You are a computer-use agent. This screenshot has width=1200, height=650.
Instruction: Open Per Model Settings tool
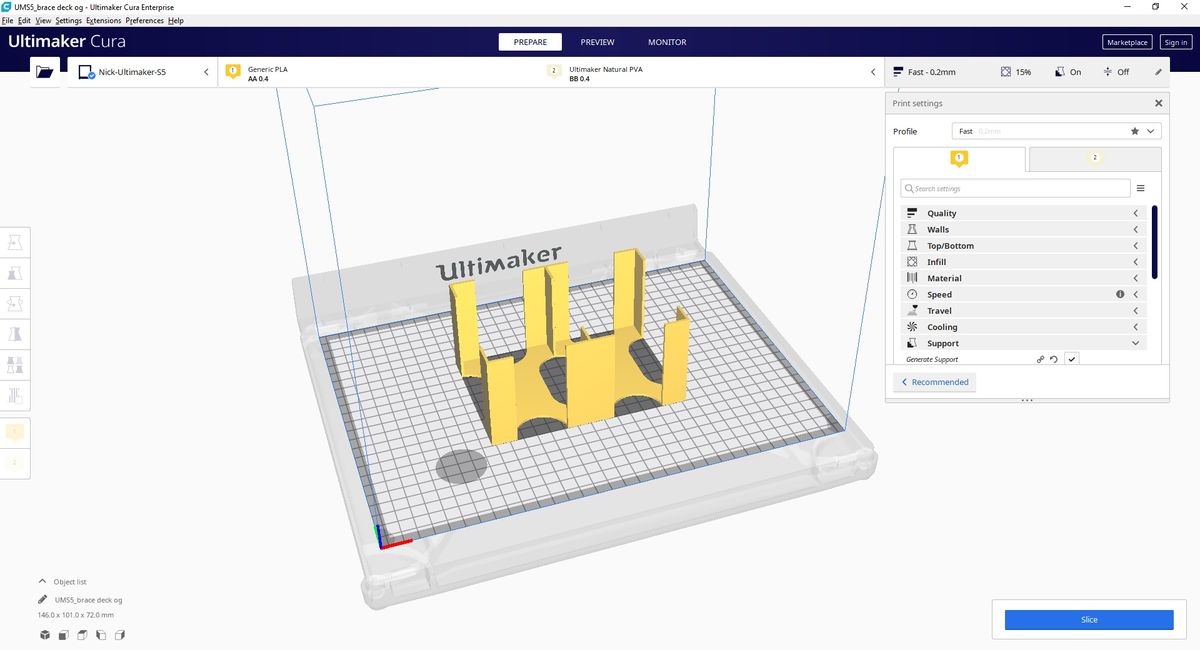15,365
